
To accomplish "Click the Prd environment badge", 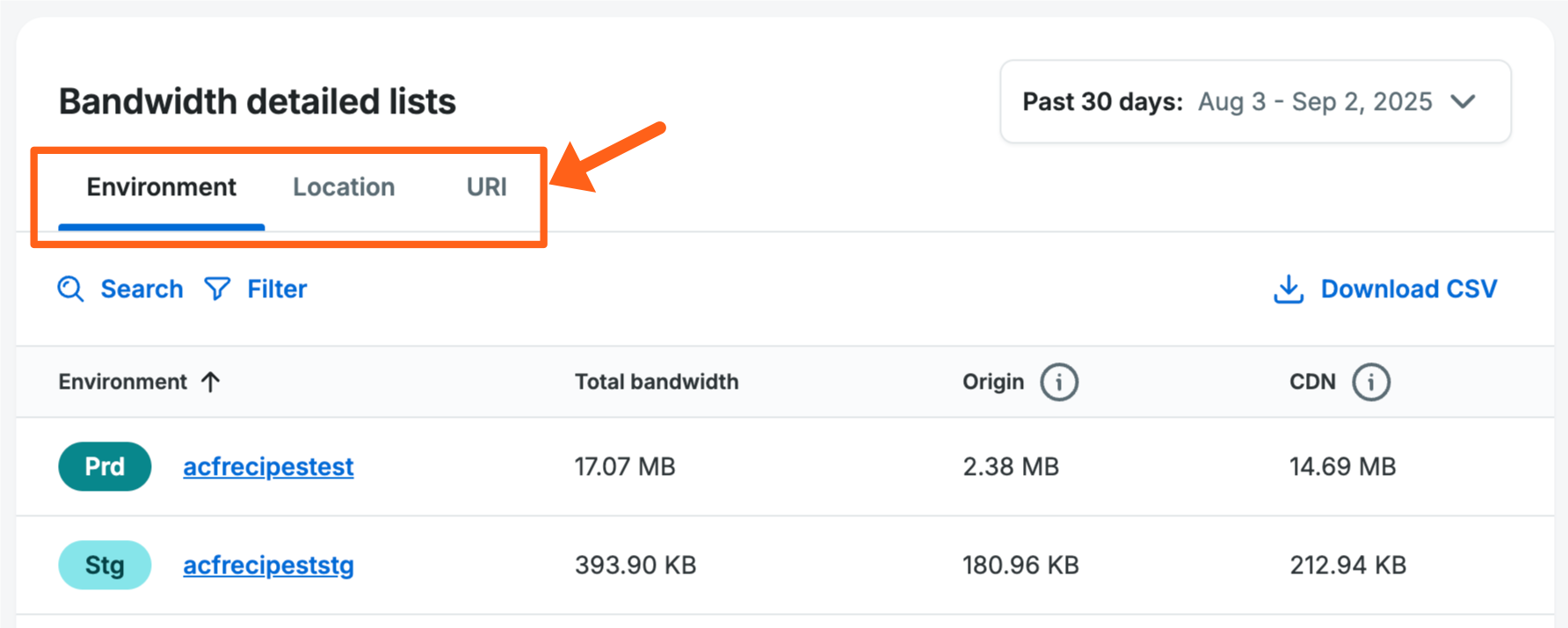I will [105, 466].
